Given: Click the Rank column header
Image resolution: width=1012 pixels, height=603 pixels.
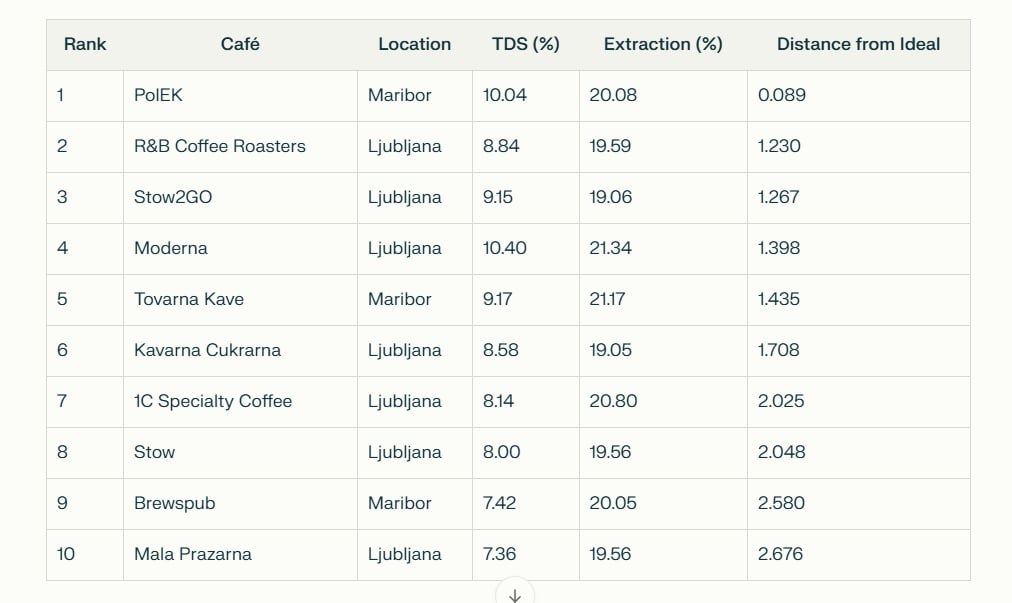Looking at the screenshot, I should 85,44.
